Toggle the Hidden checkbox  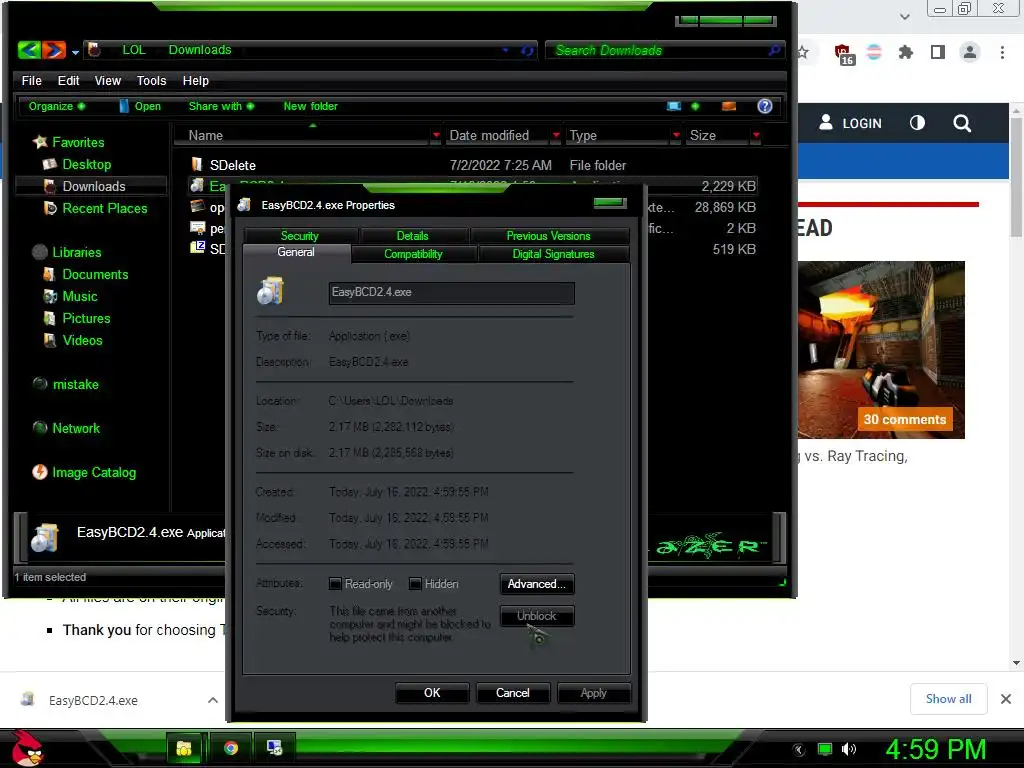(415, 584)
